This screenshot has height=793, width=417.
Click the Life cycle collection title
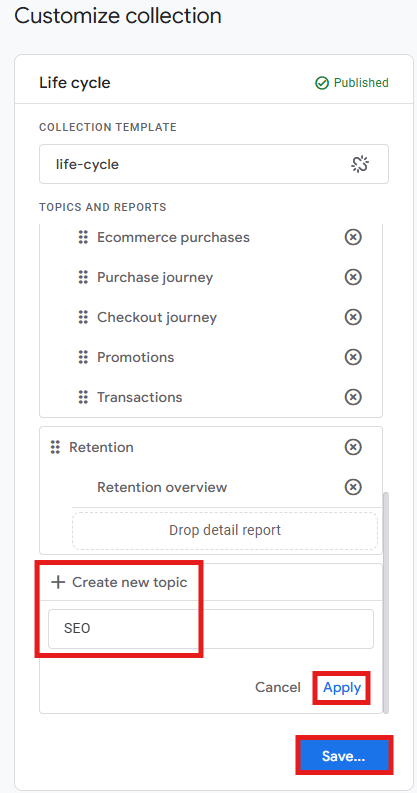tap(75, 83)
